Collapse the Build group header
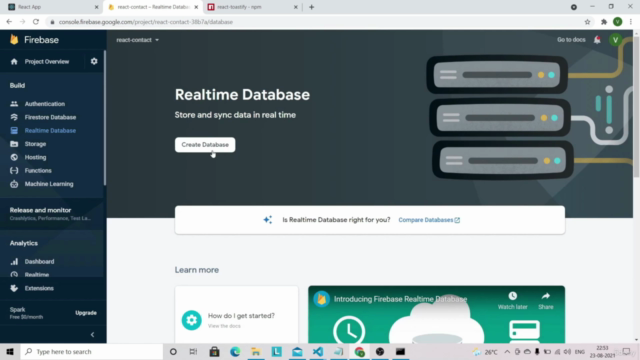640x360 pixels. coord(17,85)
